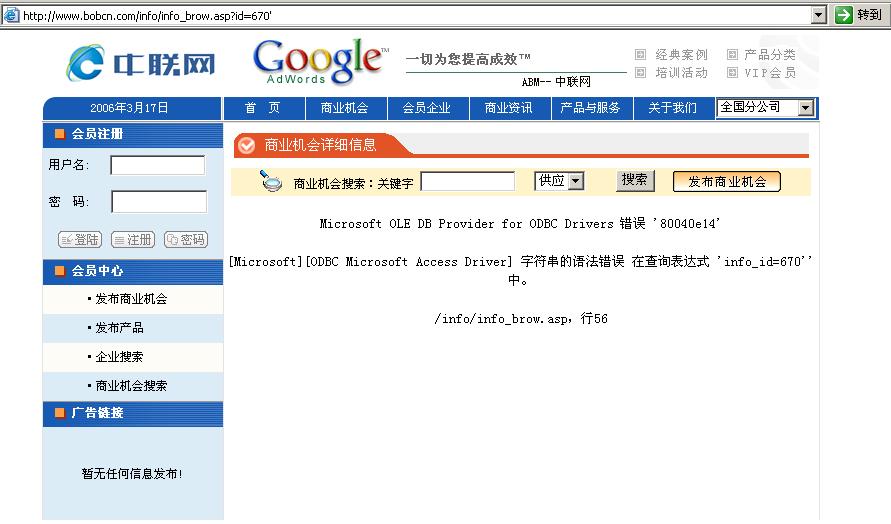The image size is (891, 524).
Task: Open the 供应 type dropdown
Action: pyautogui.click(x=559, y=181)
